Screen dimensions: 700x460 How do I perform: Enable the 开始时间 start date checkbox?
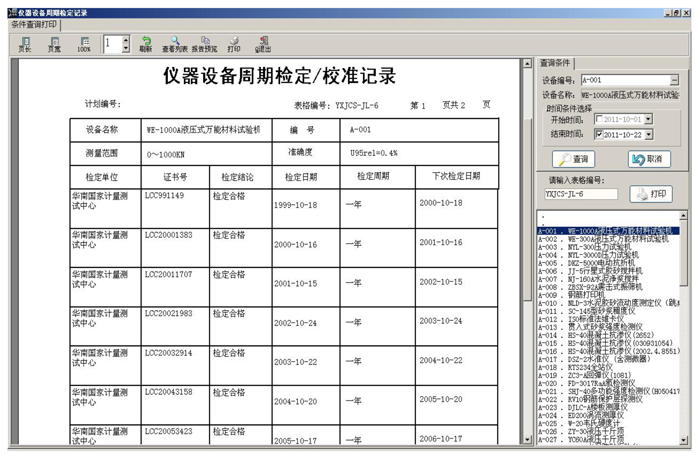tap(600, 119)
